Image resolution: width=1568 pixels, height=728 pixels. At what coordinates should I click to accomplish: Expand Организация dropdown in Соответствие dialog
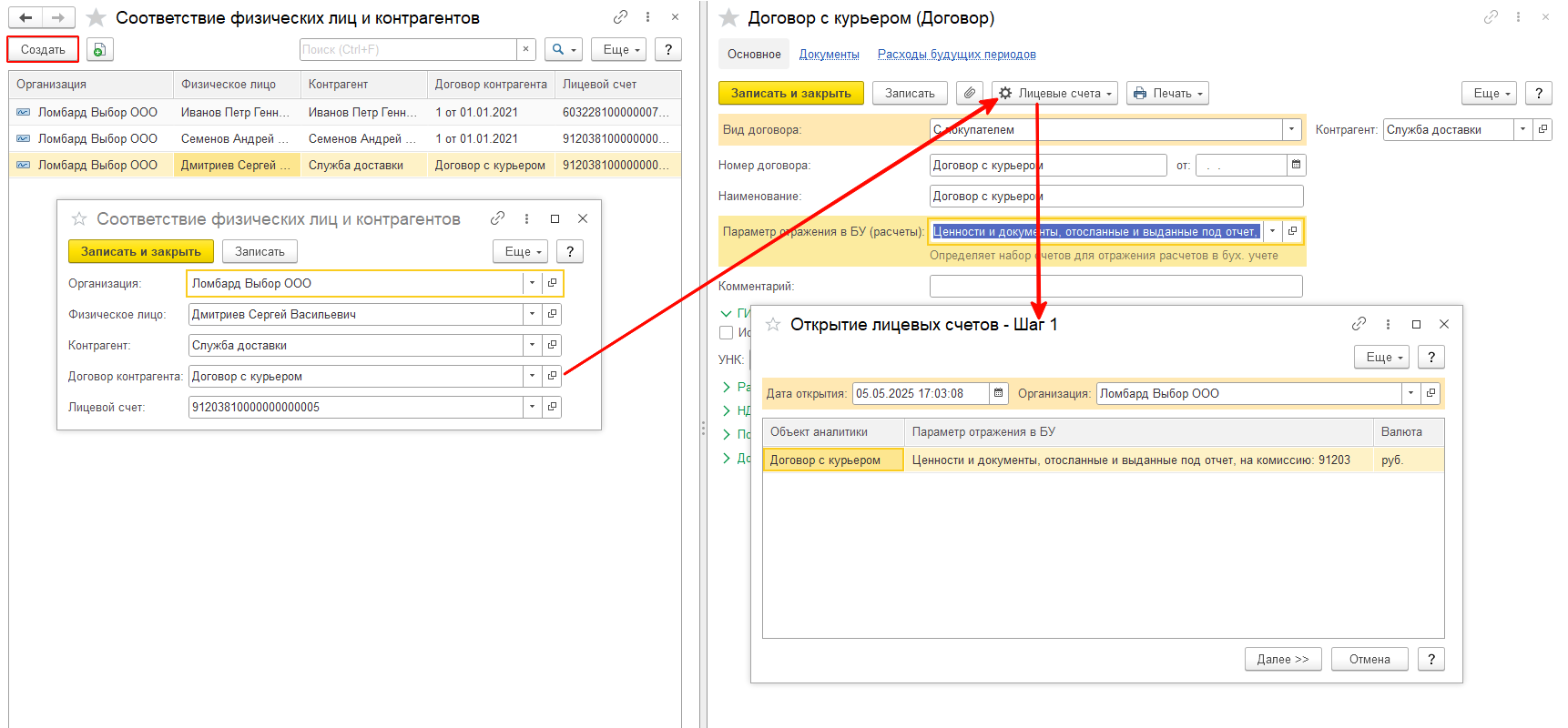532,283
